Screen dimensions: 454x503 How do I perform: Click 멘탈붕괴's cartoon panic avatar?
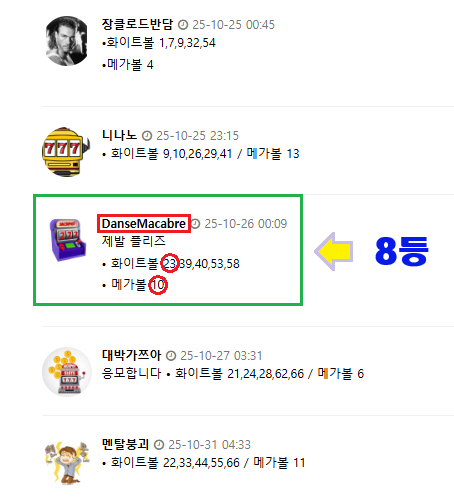(67, 462)
